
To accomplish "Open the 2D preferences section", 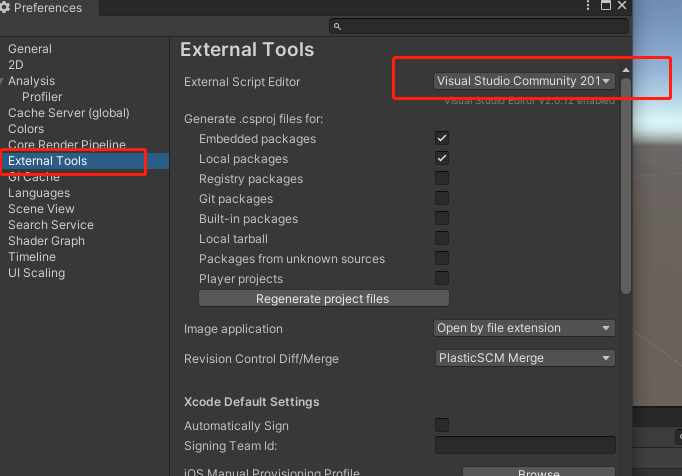I will [16, 65].
